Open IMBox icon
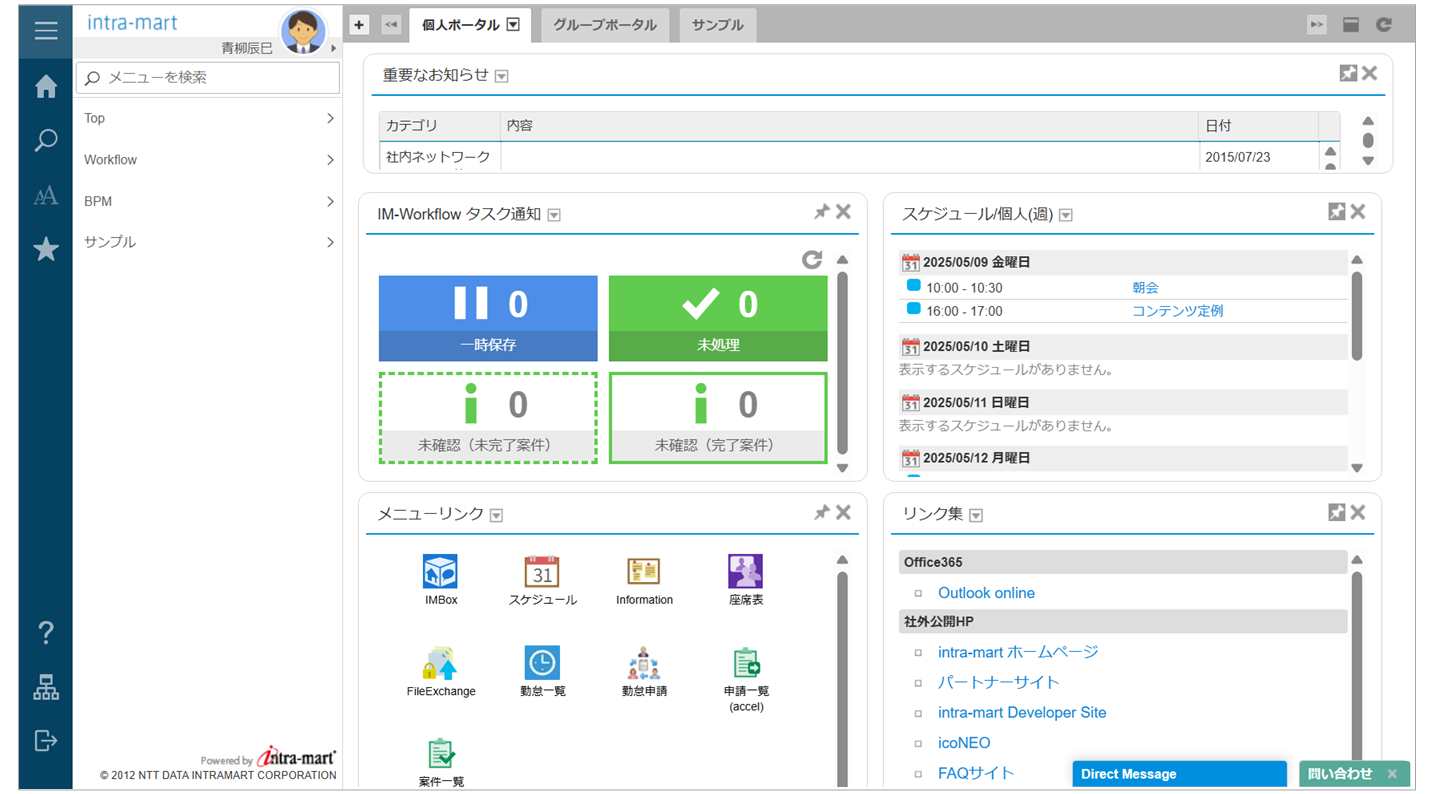1436x794 pixels. (440, 573)
